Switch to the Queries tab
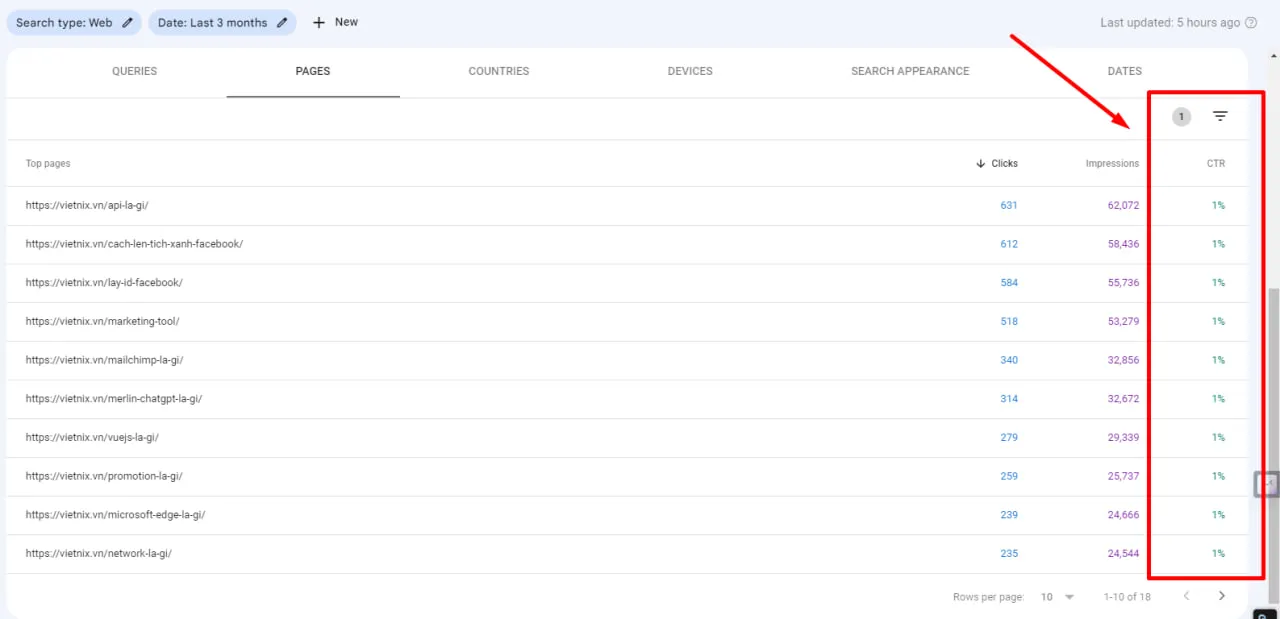The height and width of the screenshot is (619, 1280). pyautogui.click(x=134, y=71)
